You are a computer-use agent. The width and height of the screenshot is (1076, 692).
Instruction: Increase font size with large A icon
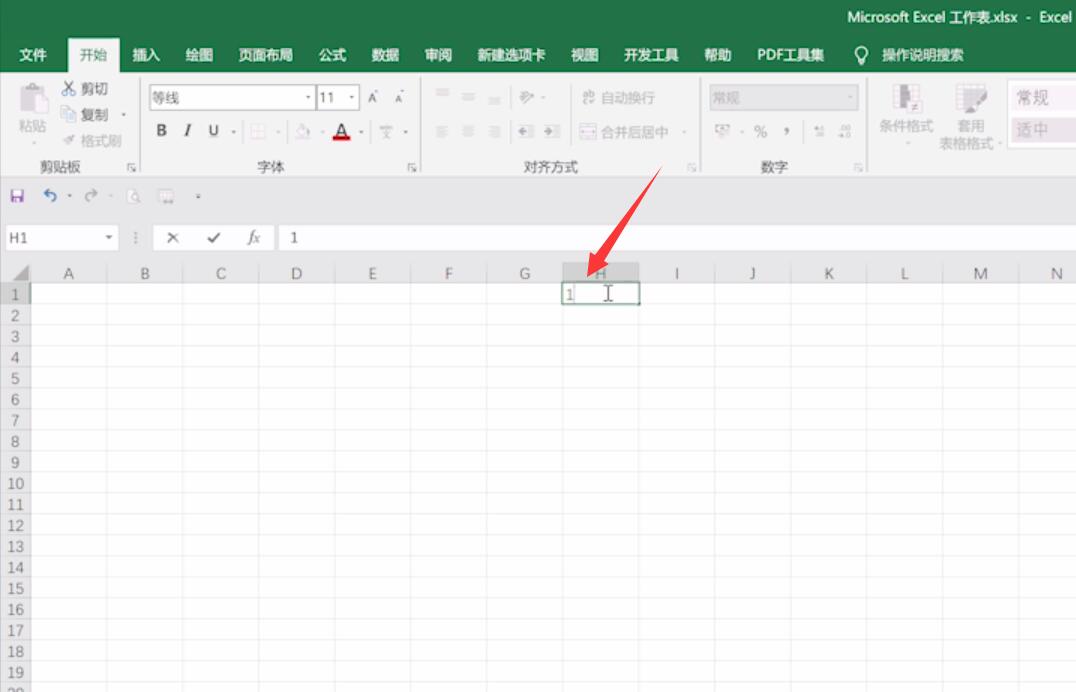(x=373, y=97)
